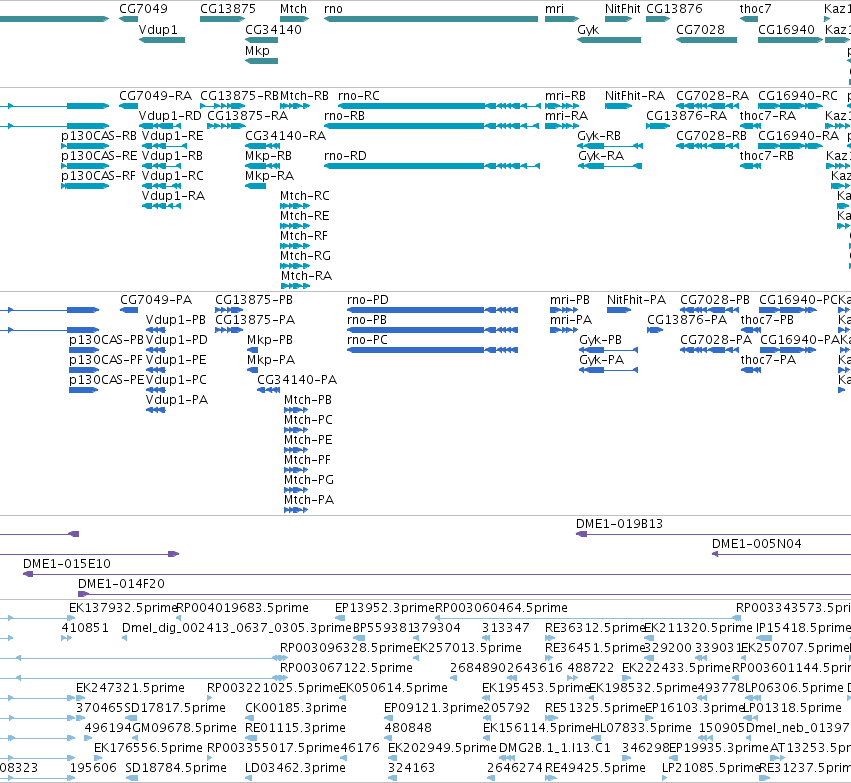Select transcript mri-RB

pyautogui.click(x=565, y=96)
